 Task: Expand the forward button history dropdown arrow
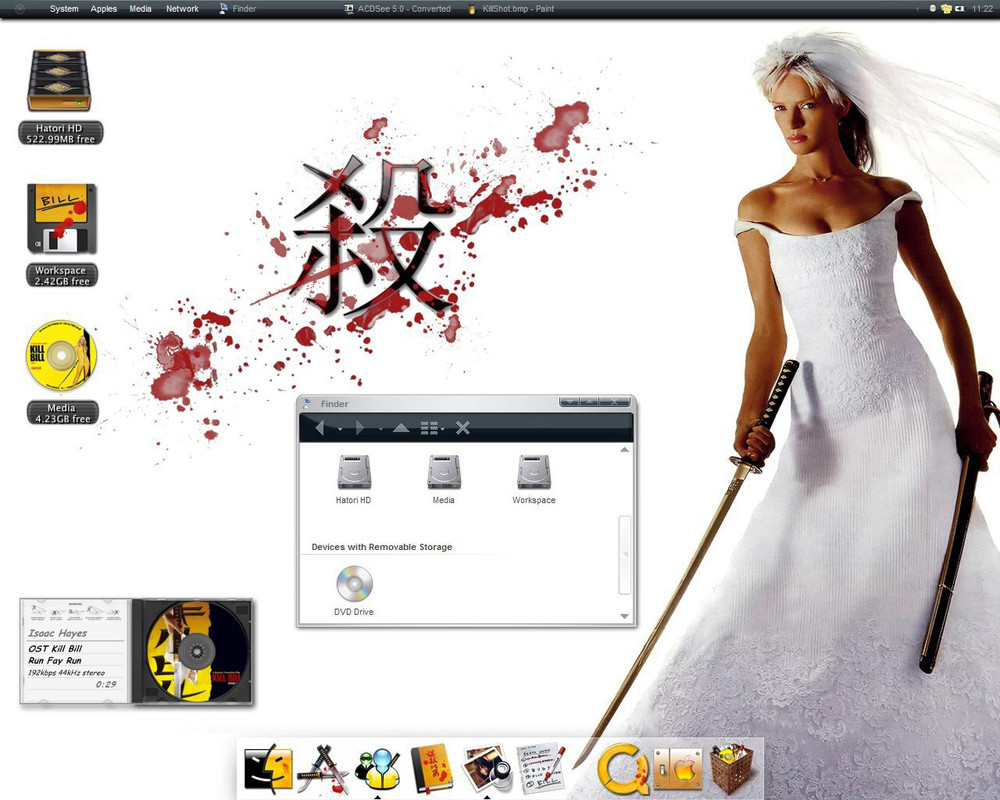pos(380,429)
